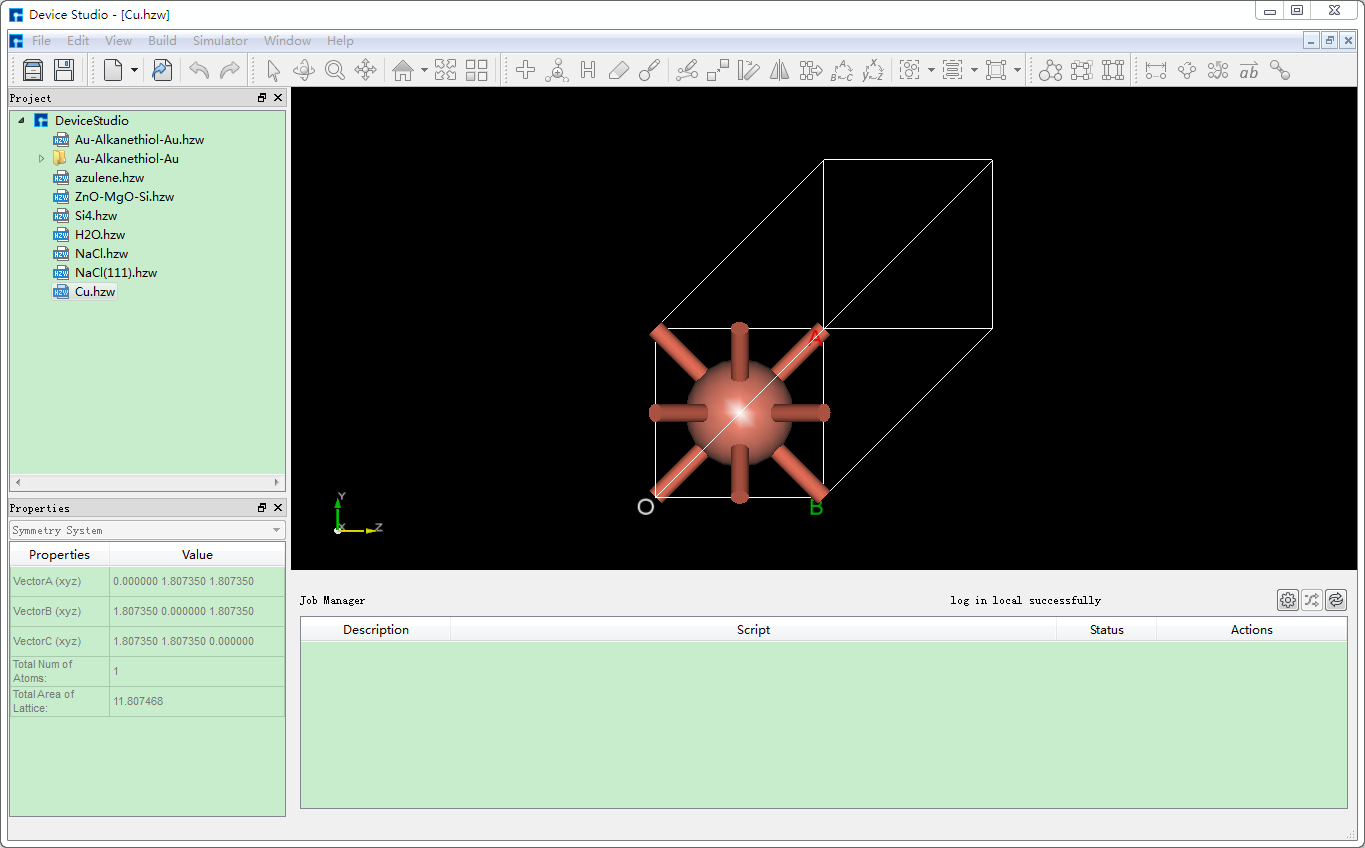Select the Mirror structure tool
The height and width of the screenshot is (848, 1365).
coord(780,70)
